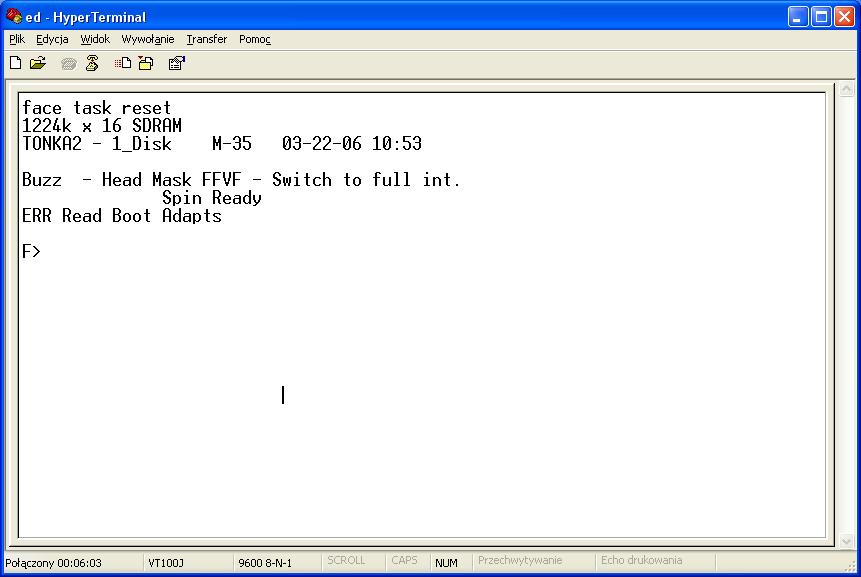Click the VT100J status bar entry
Viewport: 861px width, 577px height.
click(166, 563)
